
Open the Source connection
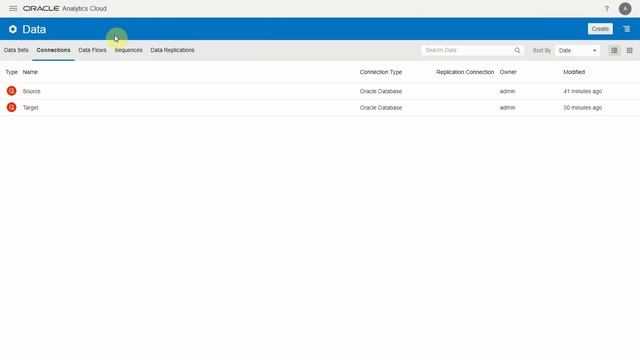[x=31, y=91]
